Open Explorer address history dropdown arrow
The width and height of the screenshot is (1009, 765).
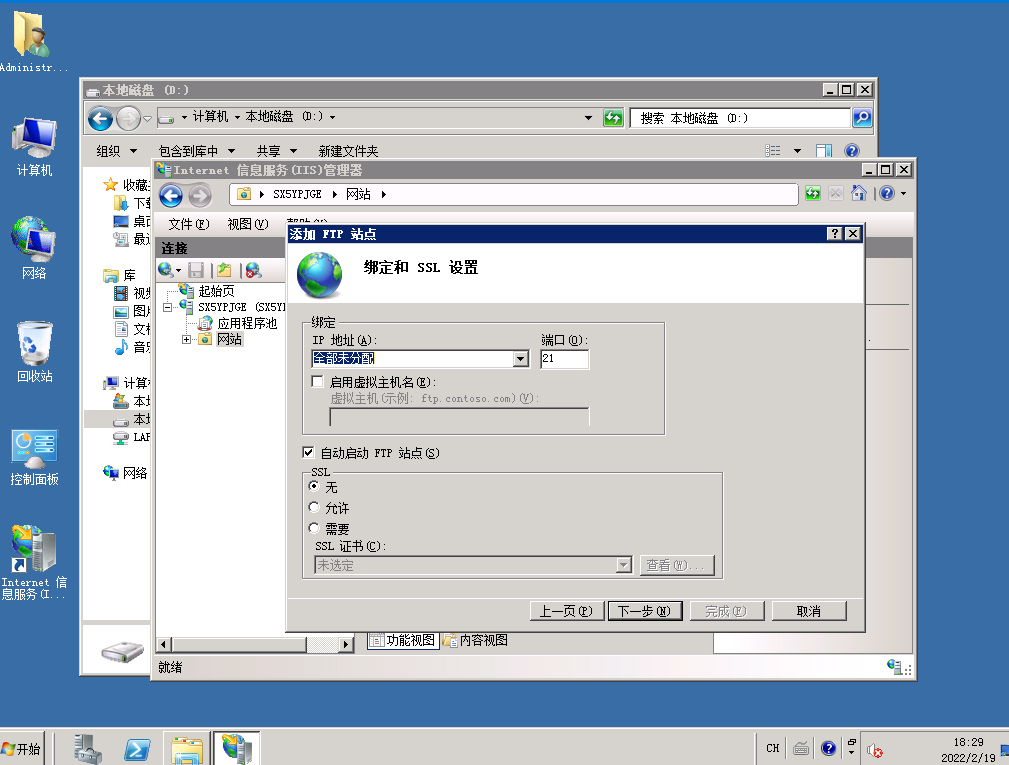tap(588, 118)
